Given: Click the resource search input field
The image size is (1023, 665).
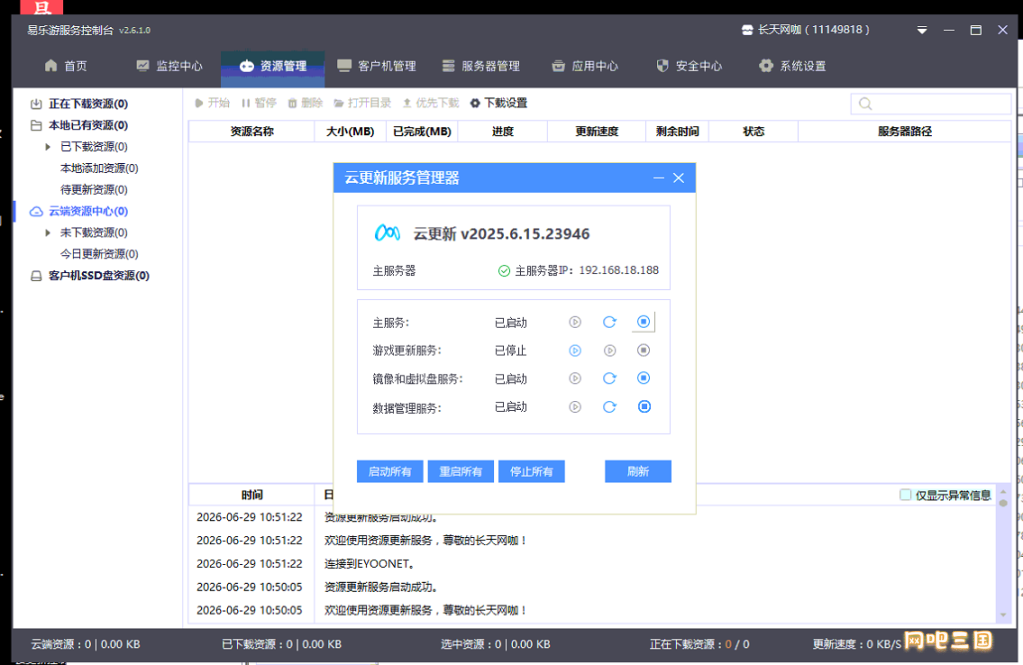Looking at the screenshot, I should [x=931, y=104].
